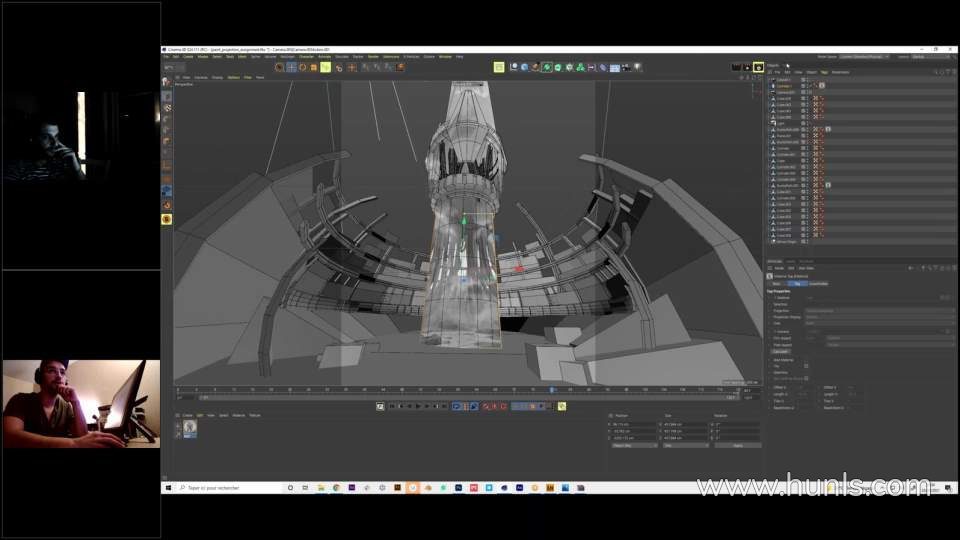Open the Node Space dropdown

pyautogui.click(x=864, y=57)
